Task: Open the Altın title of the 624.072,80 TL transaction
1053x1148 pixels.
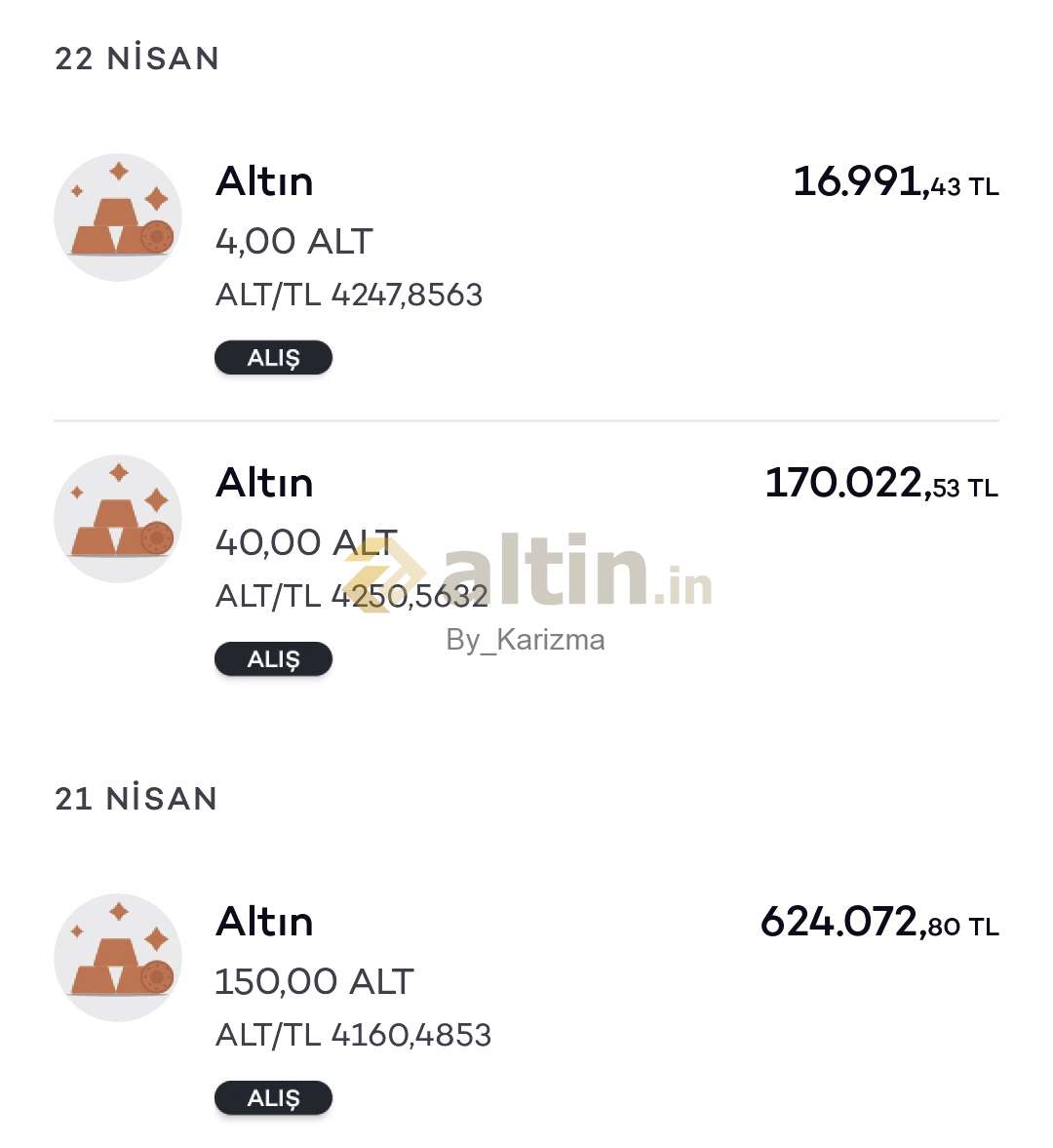Action: (264, 923)
